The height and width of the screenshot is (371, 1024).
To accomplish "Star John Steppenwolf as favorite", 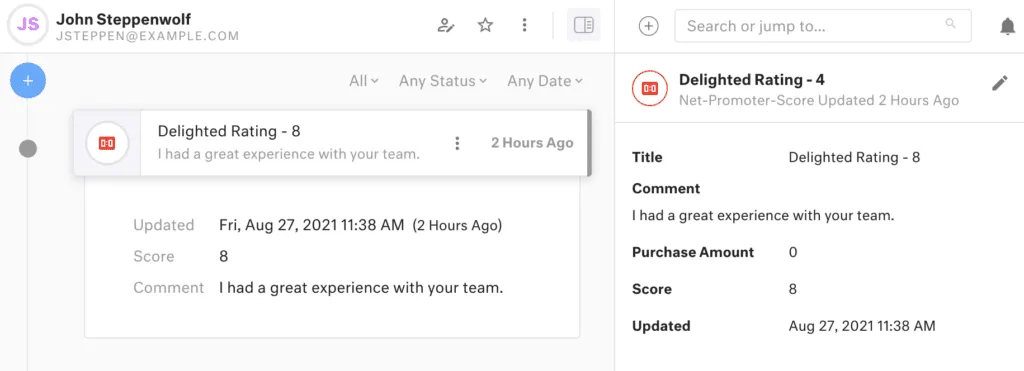I will (485, 25).
